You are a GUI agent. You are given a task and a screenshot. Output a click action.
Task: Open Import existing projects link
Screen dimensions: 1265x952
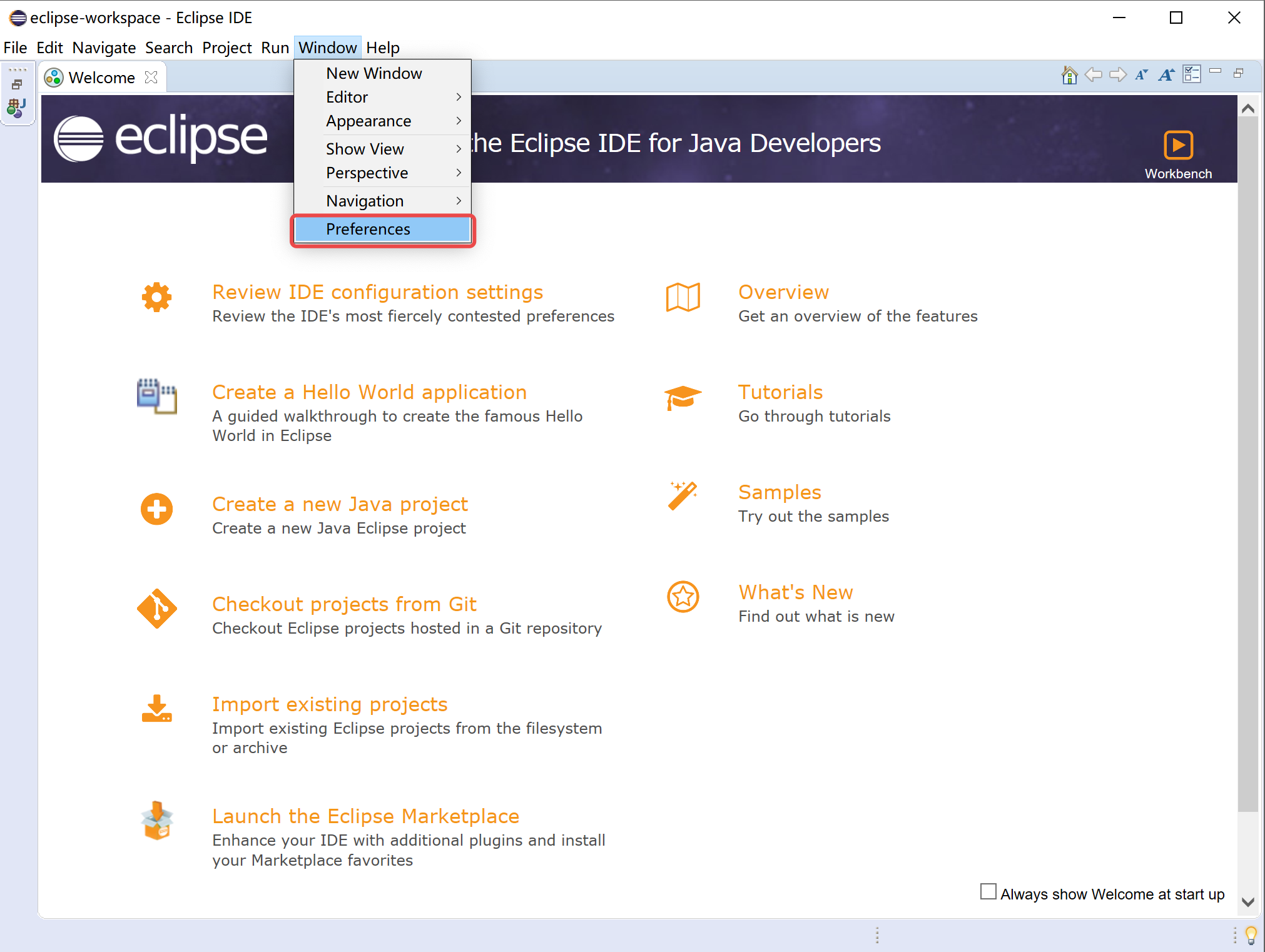(x=330, y=704)
